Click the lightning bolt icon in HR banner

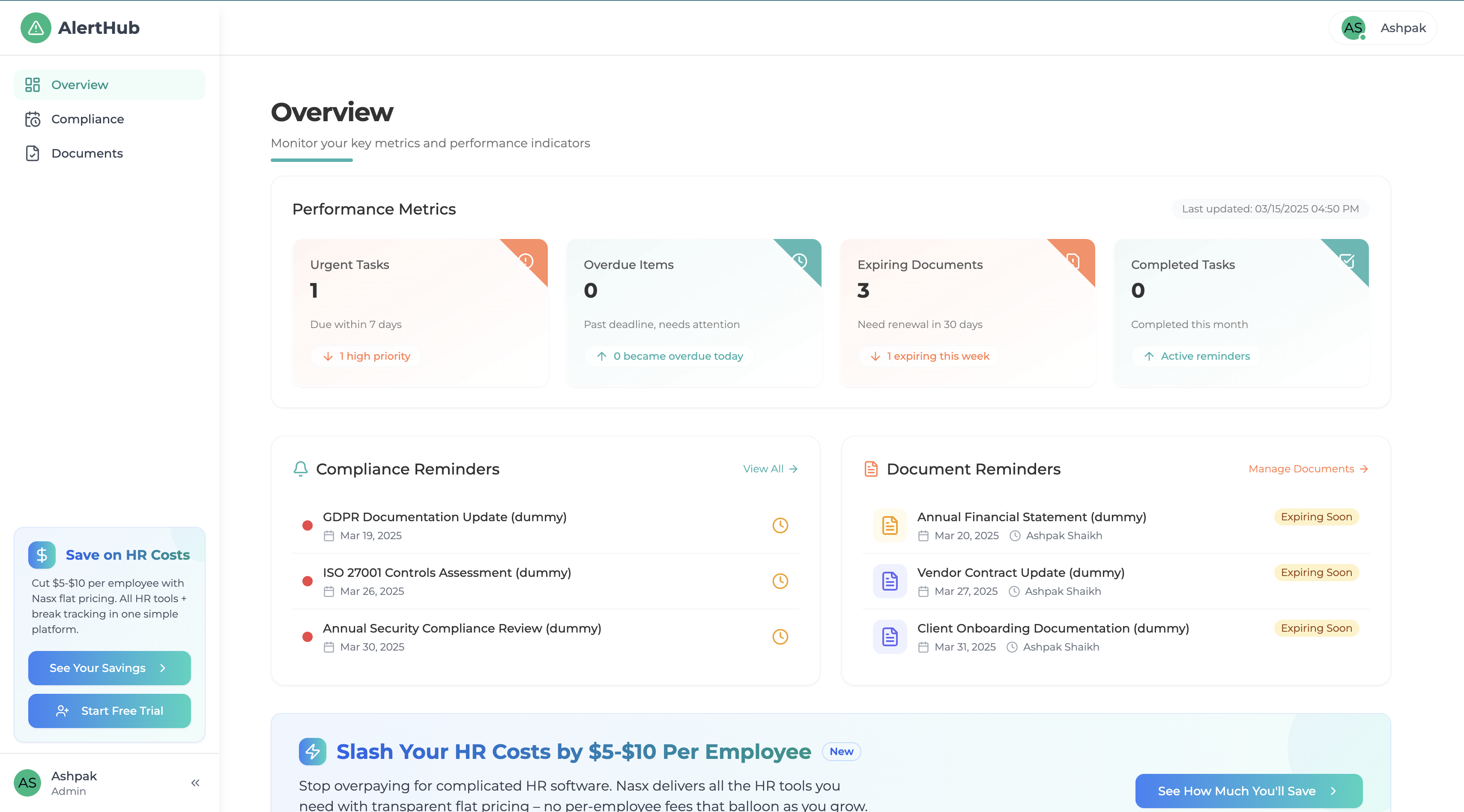pos(313,752)
